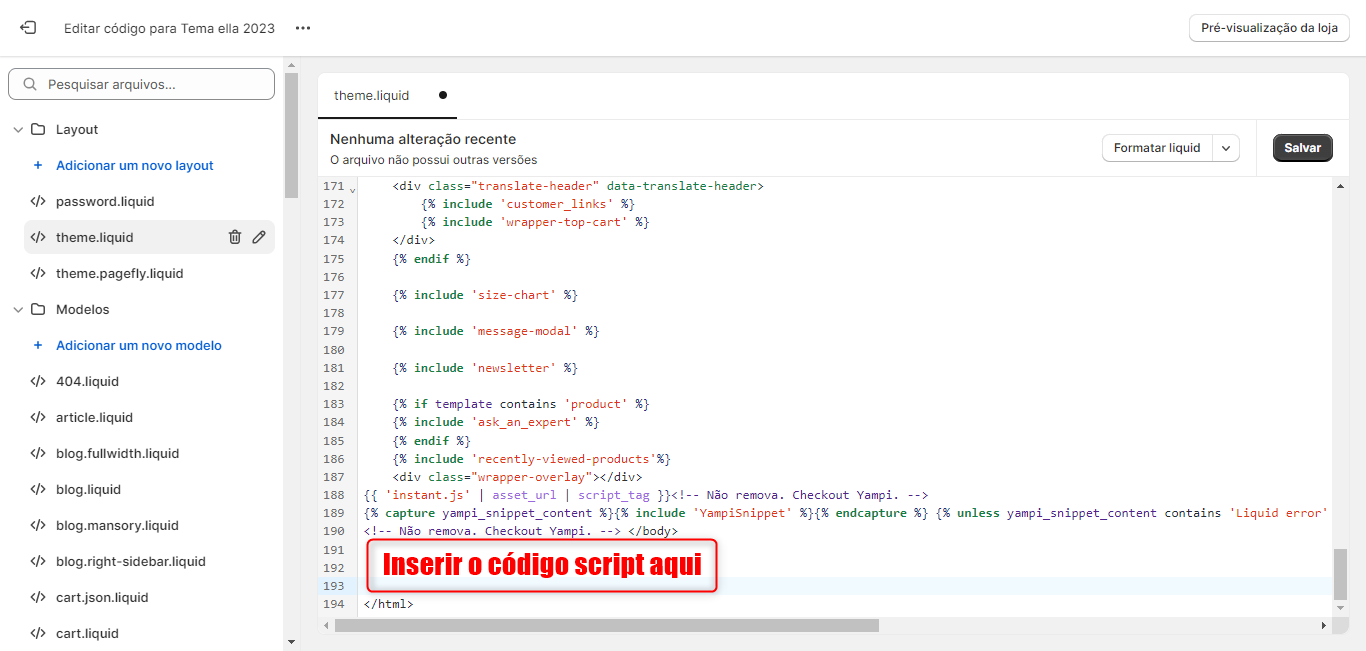This screenshot has width=1366, height=651.
Task: Click the Pré-visualização da loja button
Action: coord(1269,28)
